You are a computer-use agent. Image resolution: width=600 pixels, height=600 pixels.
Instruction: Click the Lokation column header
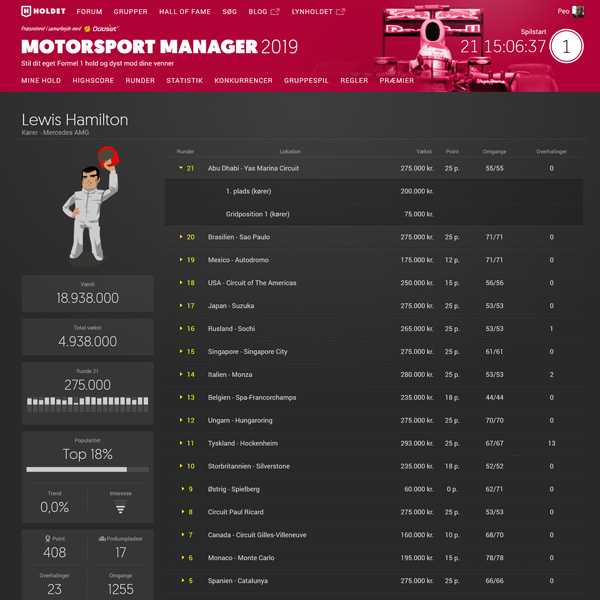pos(290,152)
